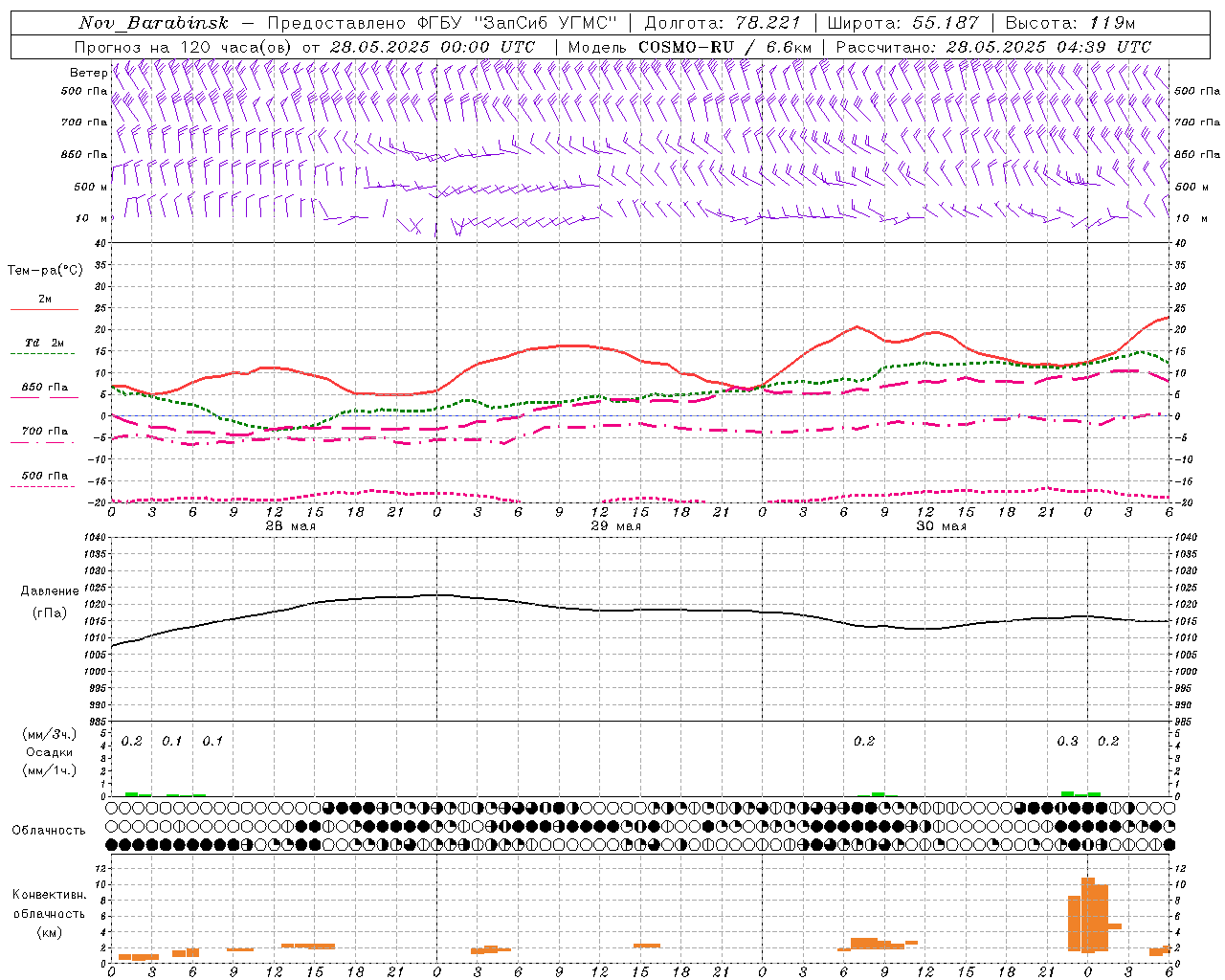Select the 500 гПа temperature legend entry
The image size is (1225, 980).
click(44, 479)
